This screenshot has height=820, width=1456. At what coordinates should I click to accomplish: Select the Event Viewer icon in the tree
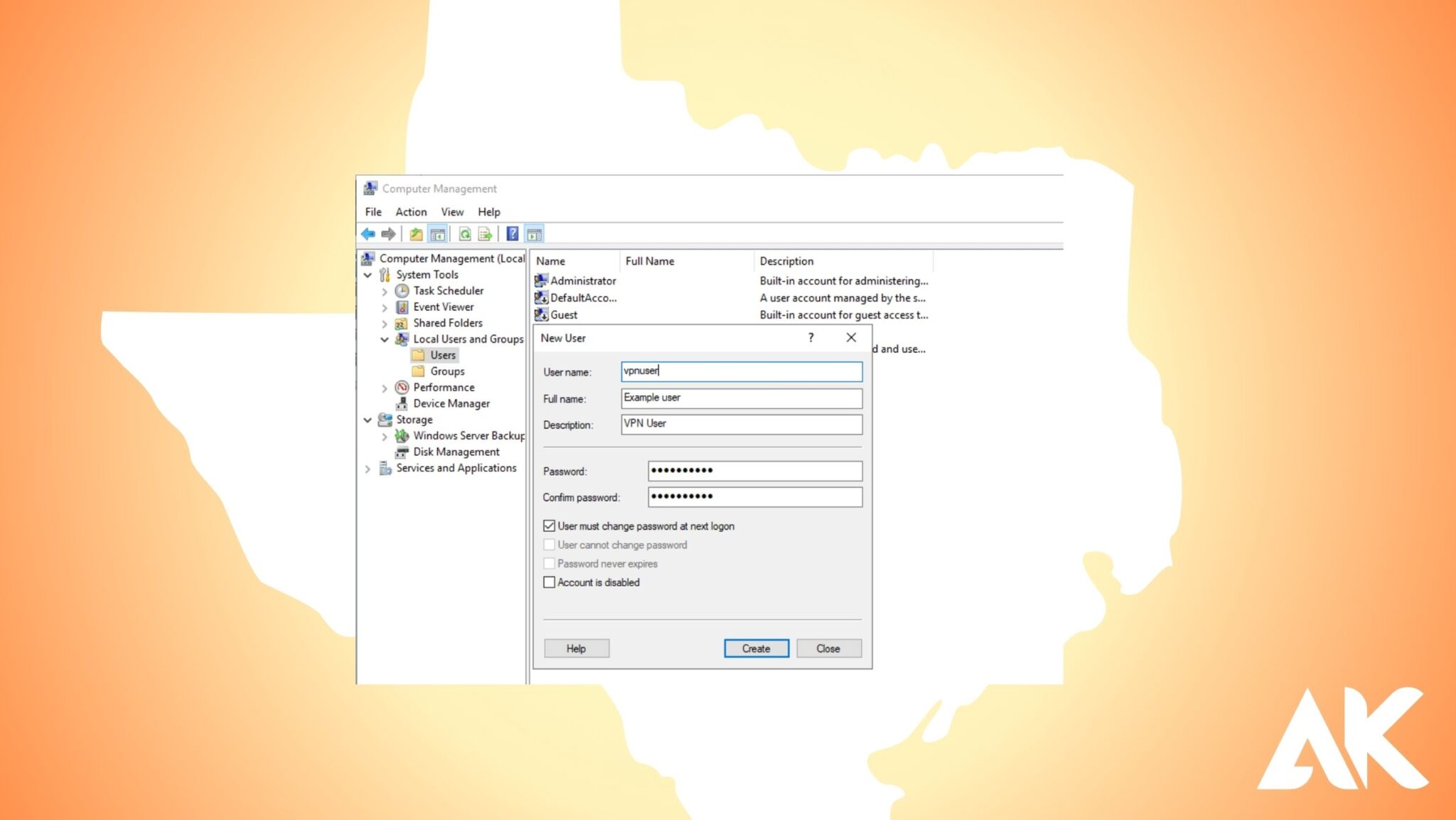(x=402, y=307)
